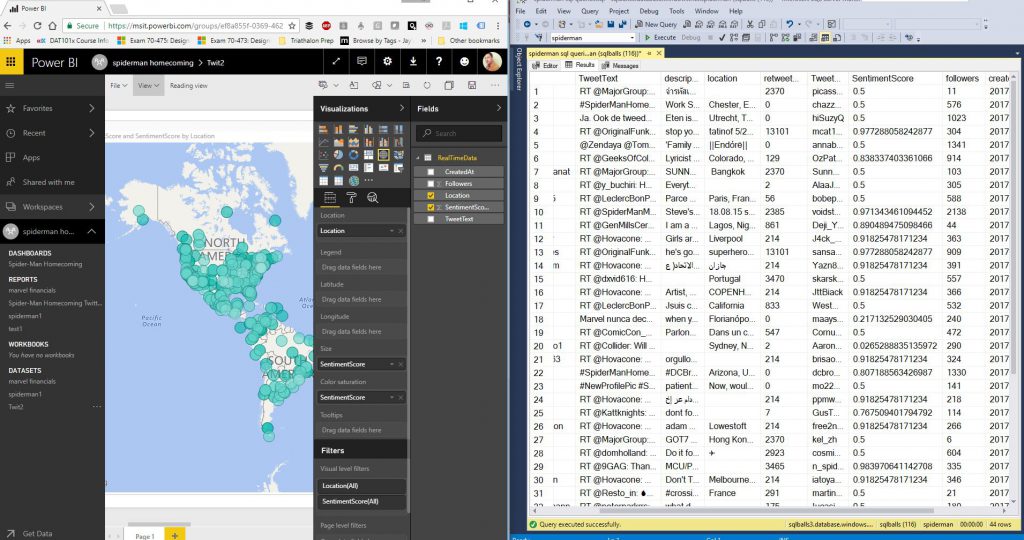Viewport: 1024px width, 540px height.
Task: Select the donut chart visualization
Action: (353, 155)
